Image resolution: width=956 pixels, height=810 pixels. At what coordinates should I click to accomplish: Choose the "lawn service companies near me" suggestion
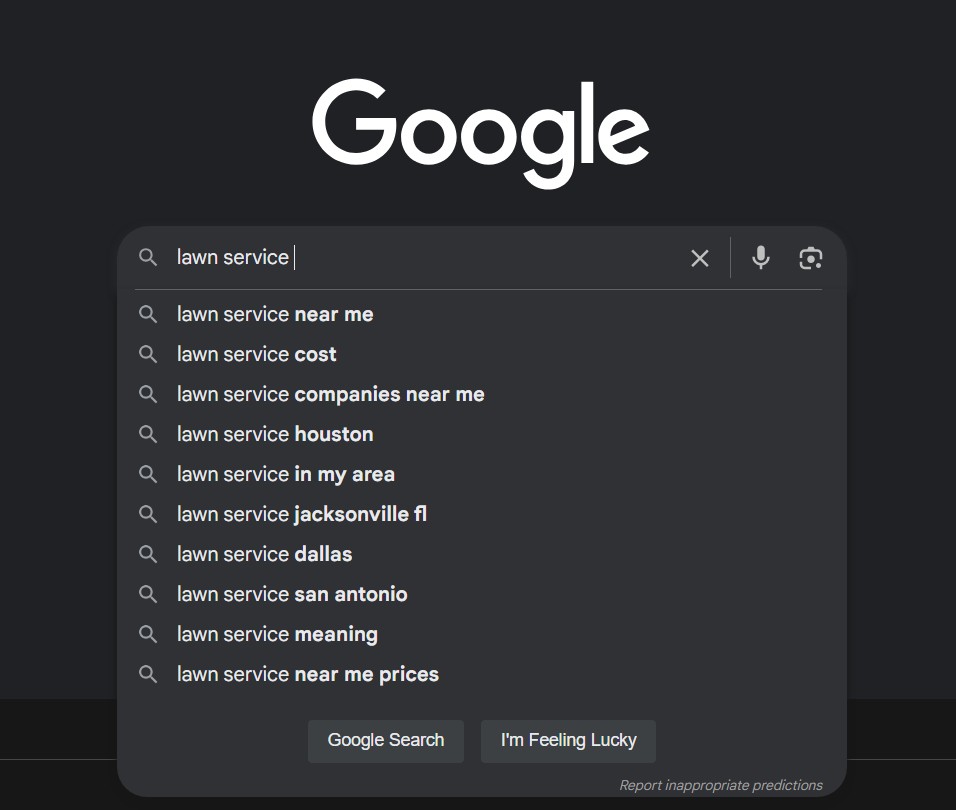pyautogui.click(x=330, y=394)
